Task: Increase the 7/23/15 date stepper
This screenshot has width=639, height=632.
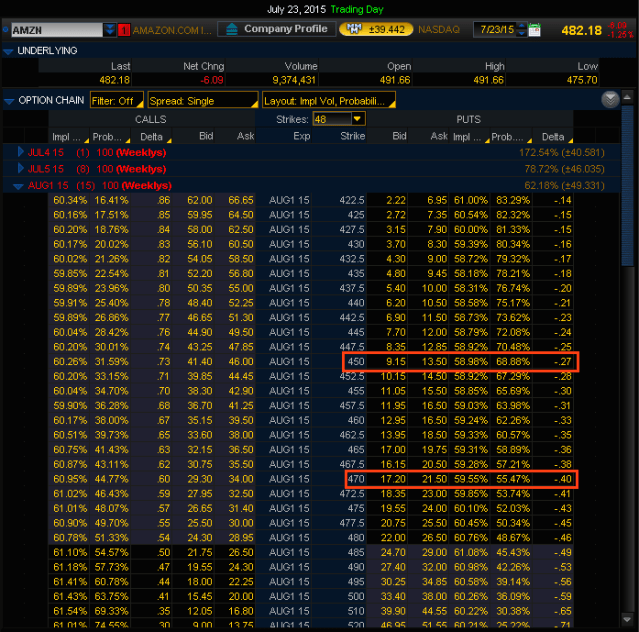Action: pyautogui.click(x=521, y=26)
